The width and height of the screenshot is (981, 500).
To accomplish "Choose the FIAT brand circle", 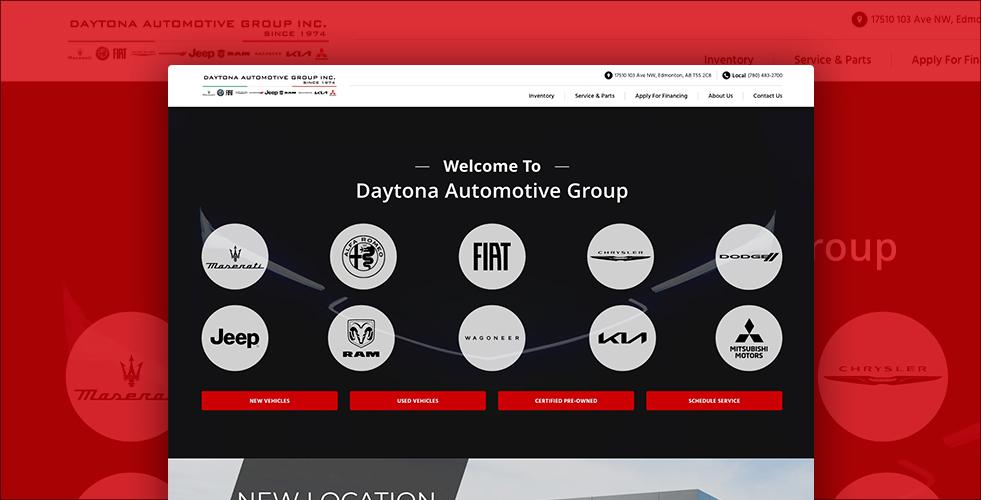I will click(x=492, y=257).
